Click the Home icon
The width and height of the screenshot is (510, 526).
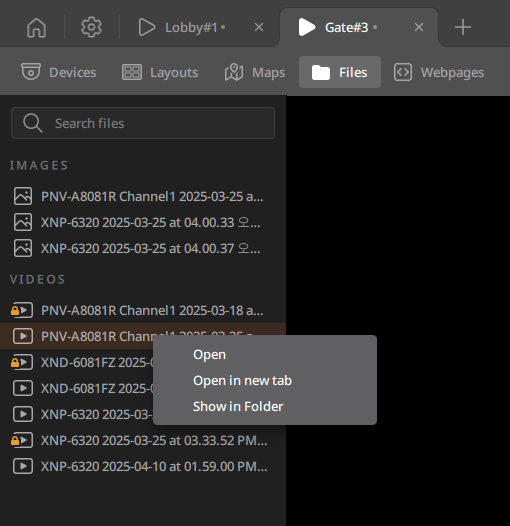[x=36, y=27]
